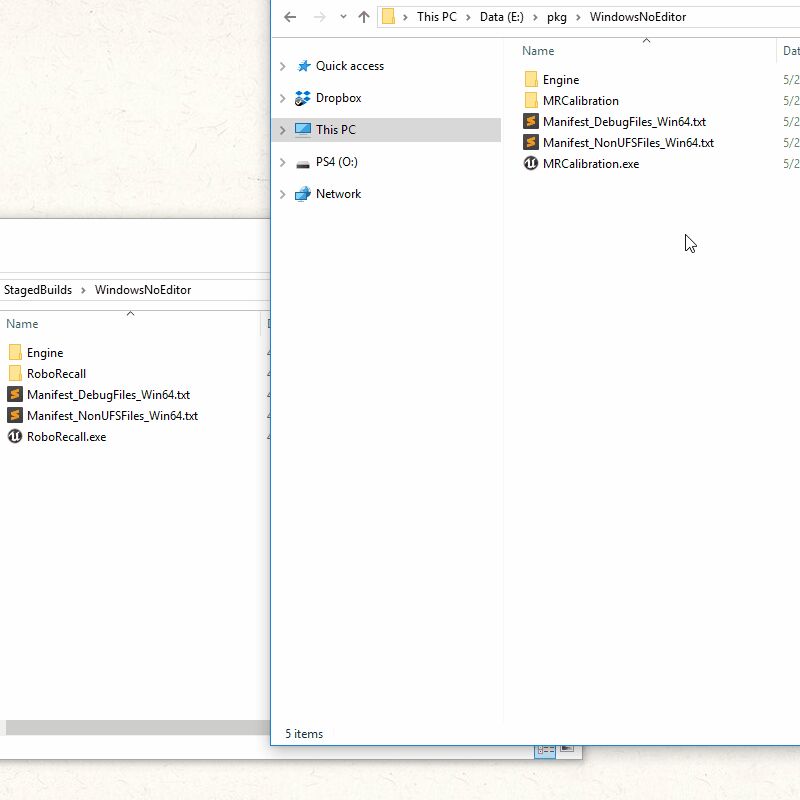Image resolution: width=800 pixels, height=800 pixels.
Task: Open MRCalibration.exe Unreal icon
Action: (x=531, y=164)
